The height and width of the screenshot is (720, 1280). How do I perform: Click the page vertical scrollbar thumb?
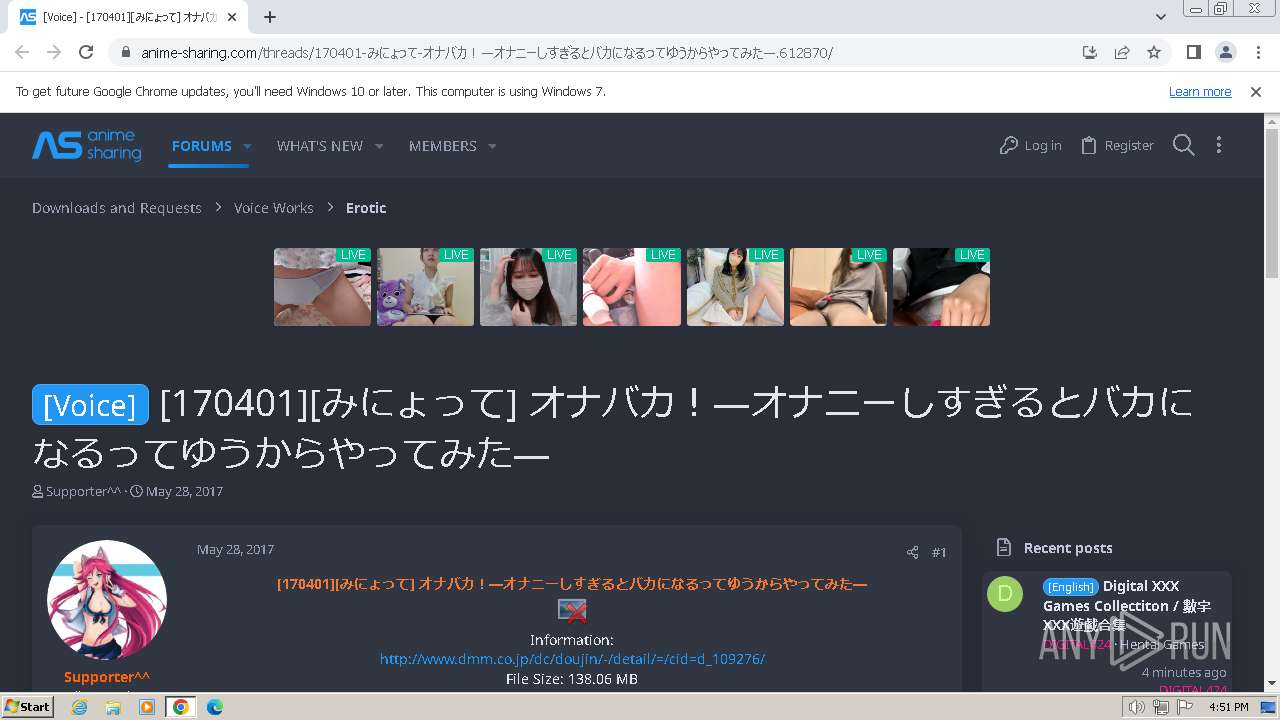coord(1272,203)
